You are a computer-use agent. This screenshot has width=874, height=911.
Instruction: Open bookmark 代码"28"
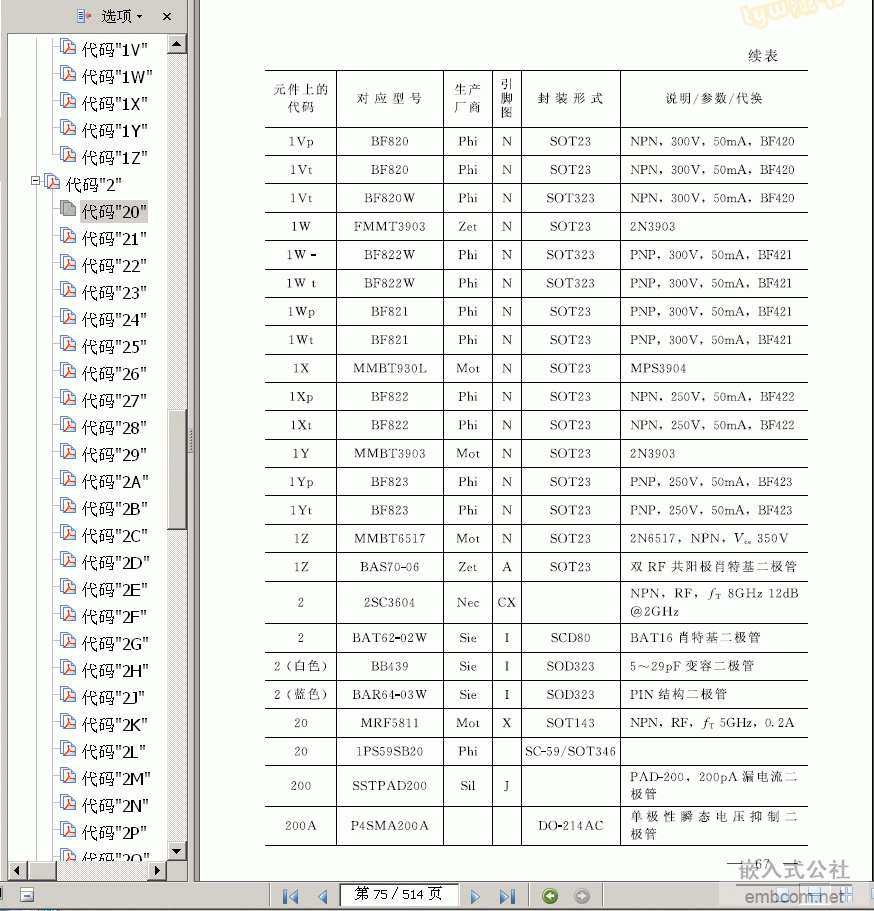point(114,428)
